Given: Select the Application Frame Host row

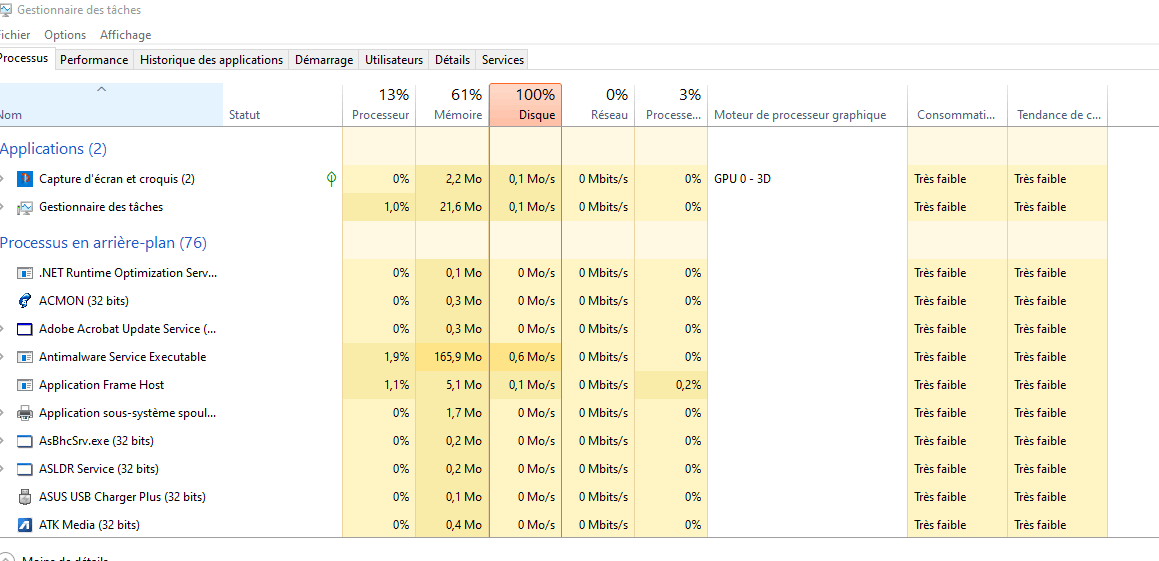Looking at the screenshot, I should pos(101,385).
